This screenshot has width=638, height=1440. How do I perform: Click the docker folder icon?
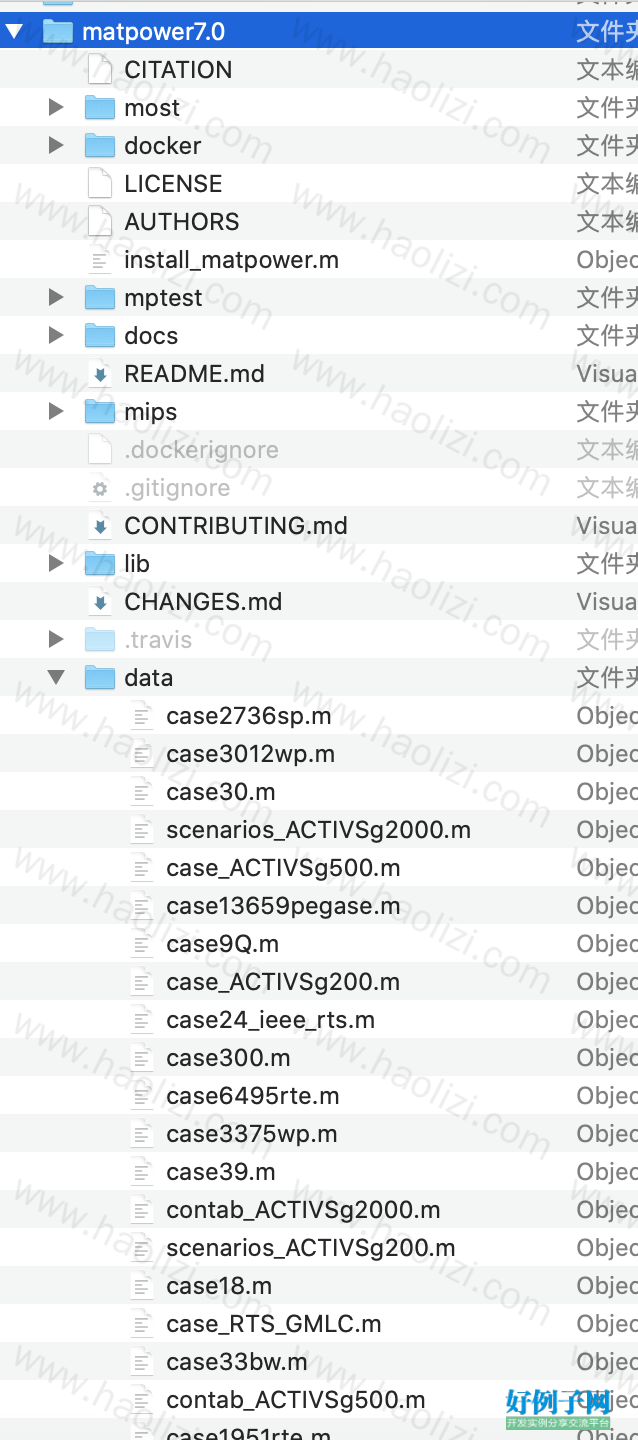pos(100,146)
